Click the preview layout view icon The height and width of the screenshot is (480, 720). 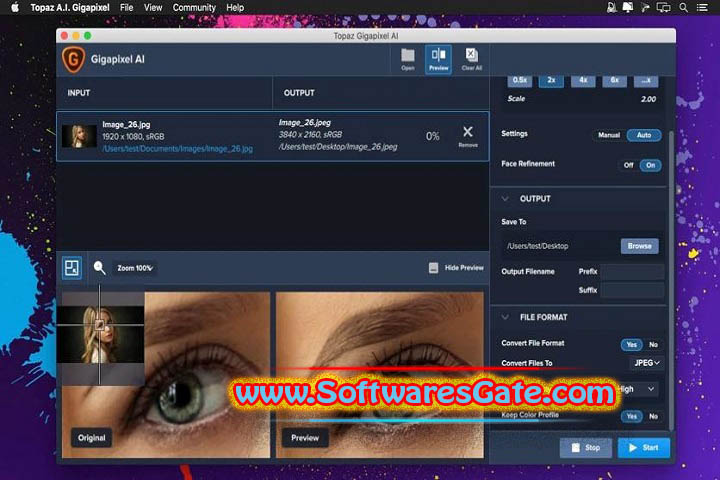tap(72, 268)
